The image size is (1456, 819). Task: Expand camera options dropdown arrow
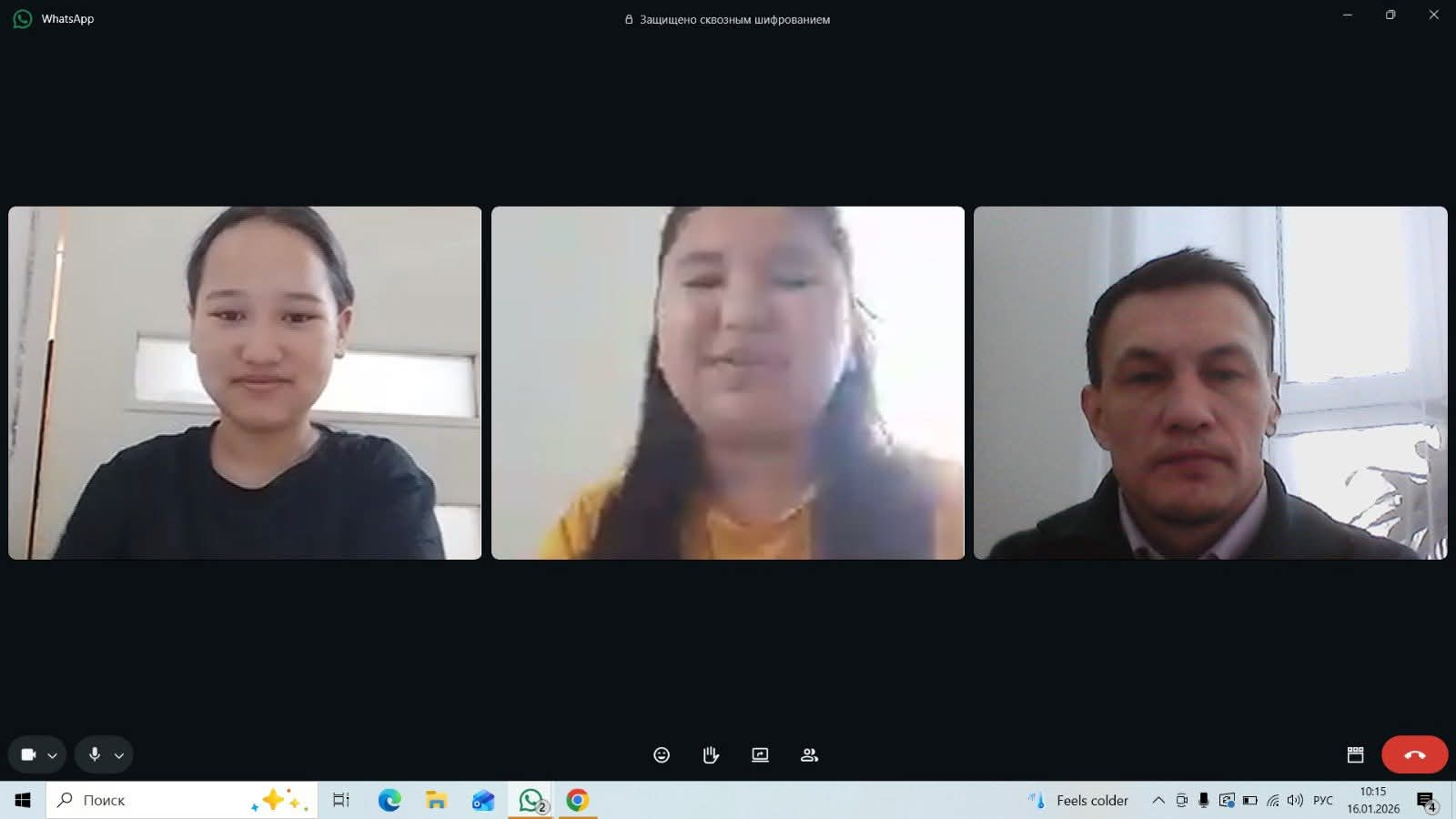pyautogui.click(x=53, y=755)
